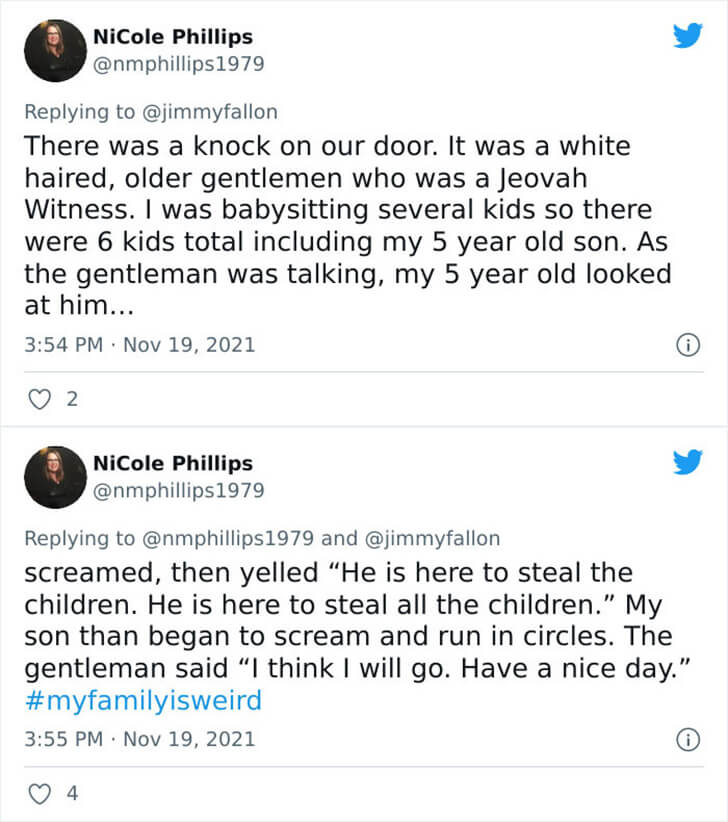Open the 3:54 PM Nov 19, 2021 timestamp
Image resolution: width=728 pixels, height=822 pixels.
pos(139,345)
